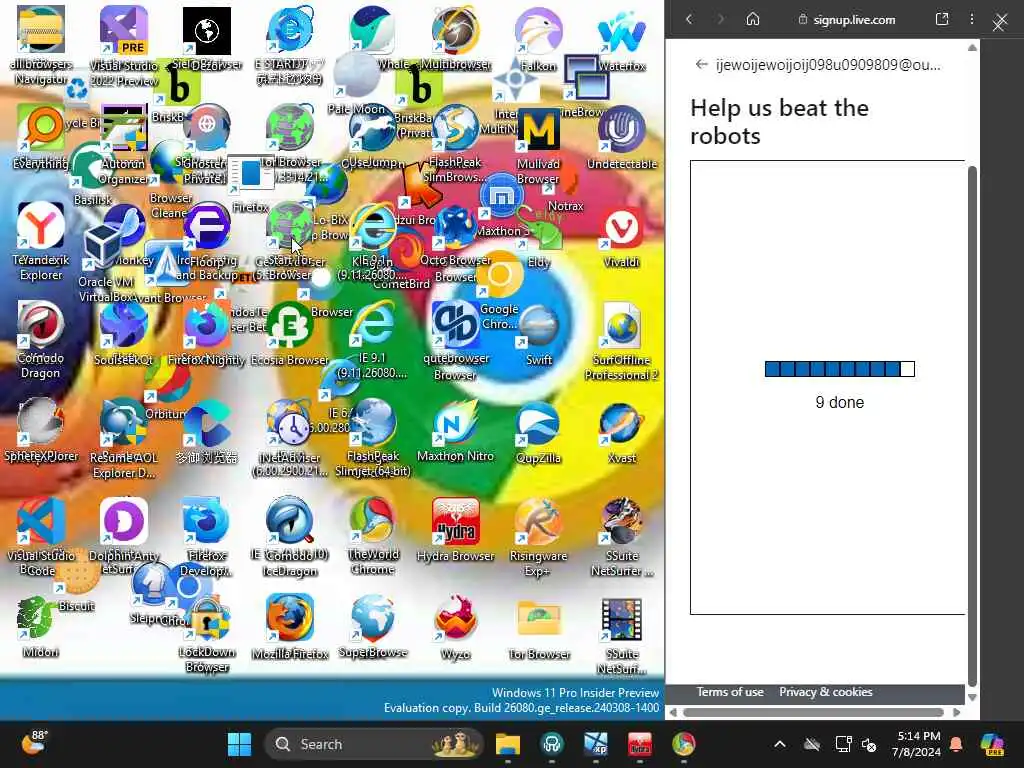Open the Swift browser desktop icon
This screenshot has width=1024, height=768.
click(539, 327)
